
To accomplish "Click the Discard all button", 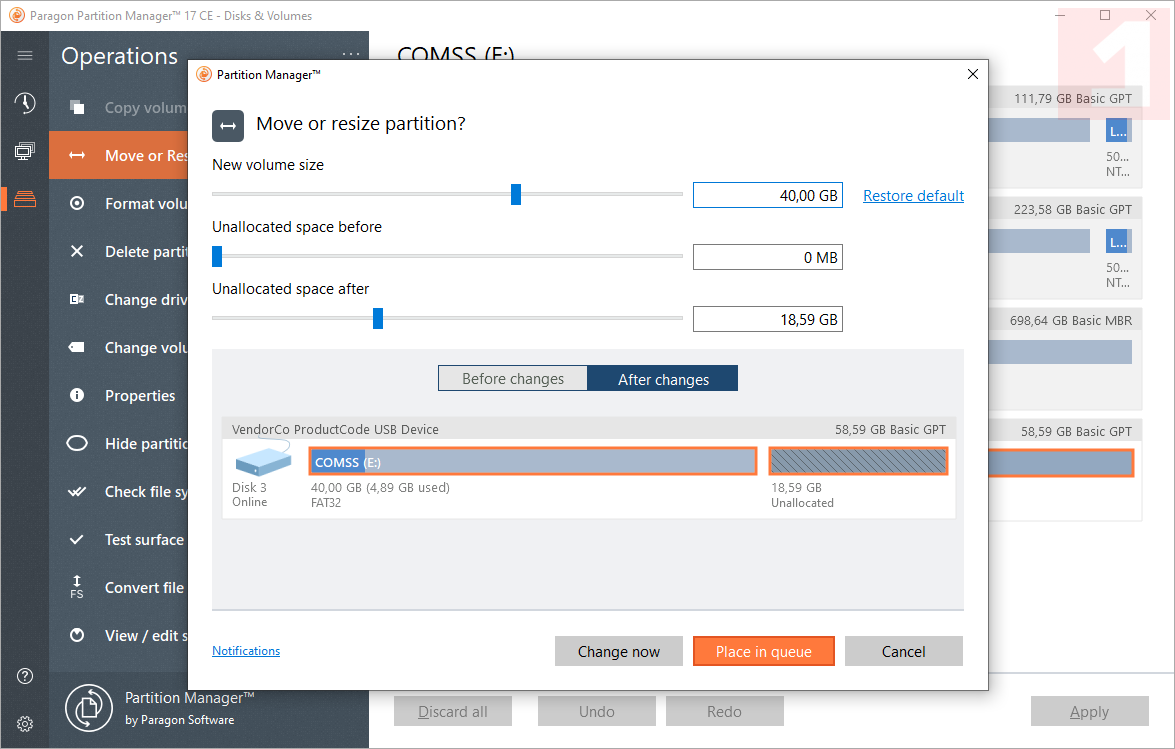I will click(x=453, y=712).
